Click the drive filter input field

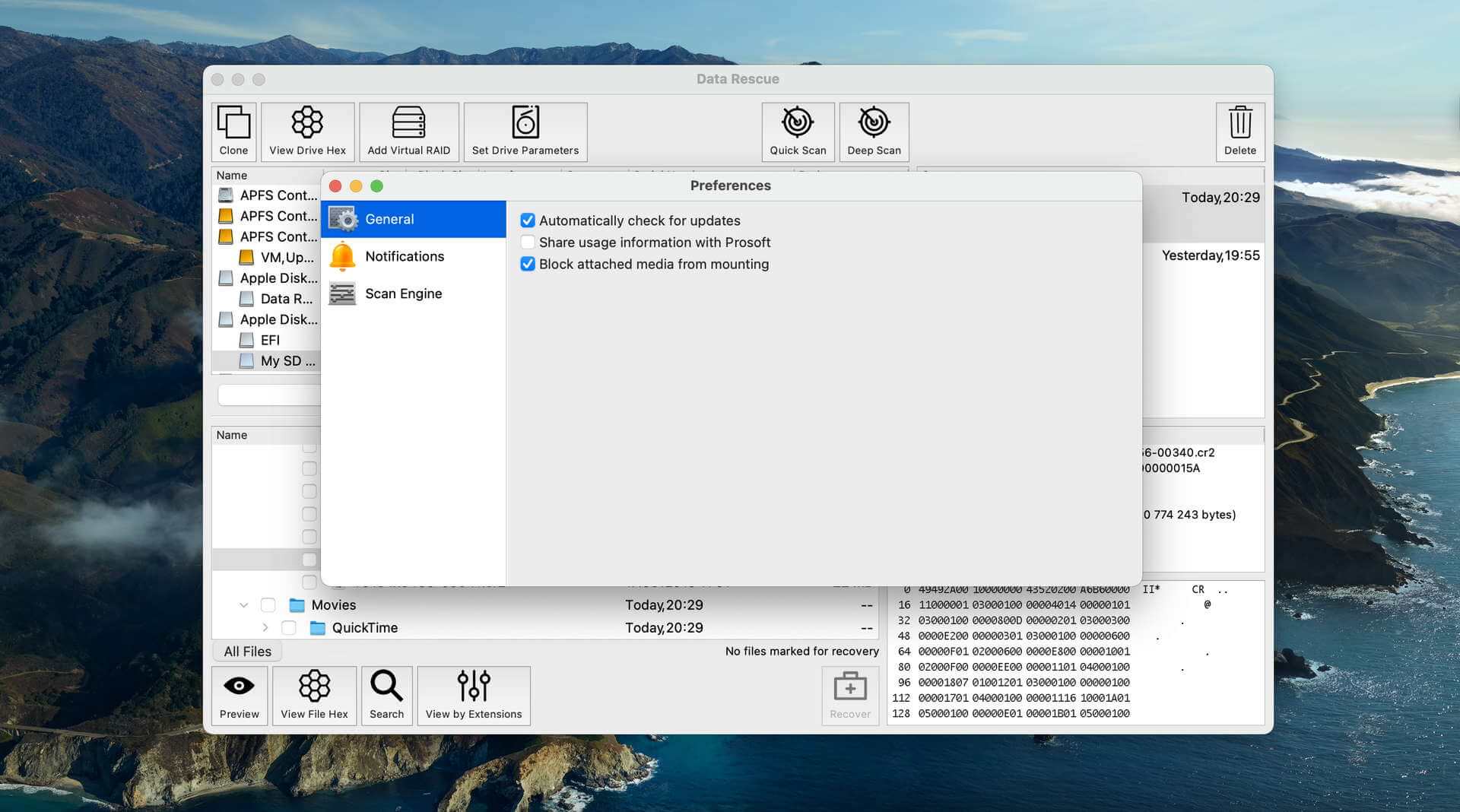pyautogui.click(x=269, y=395)
